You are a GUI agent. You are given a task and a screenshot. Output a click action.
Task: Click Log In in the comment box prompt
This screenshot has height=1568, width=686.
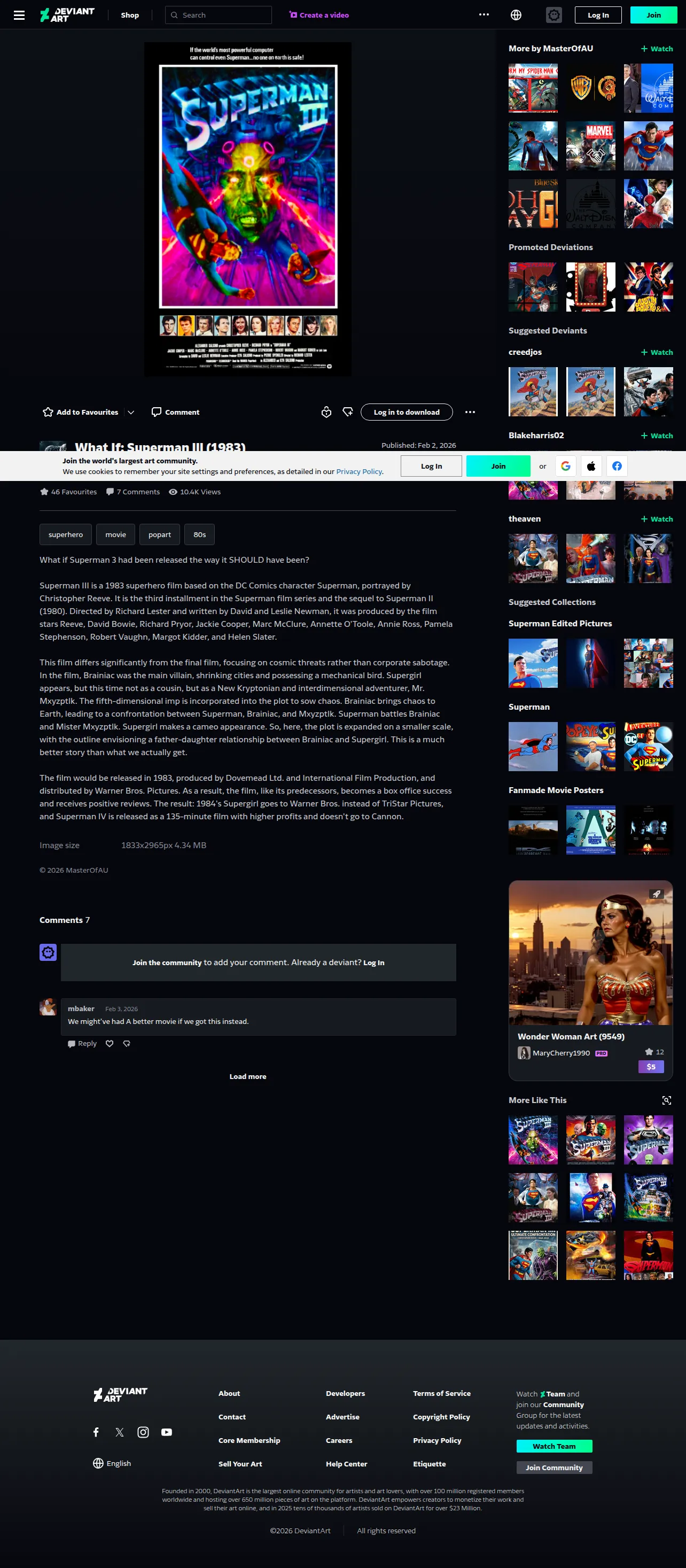coord(374,962)
